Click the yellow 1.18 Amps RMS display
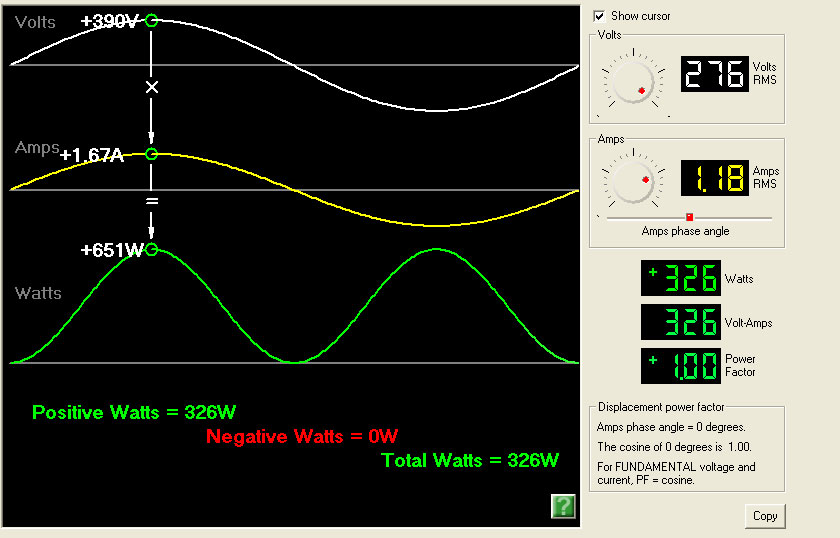This screenshot has height=538, width=840. click(x=715, y=178)
